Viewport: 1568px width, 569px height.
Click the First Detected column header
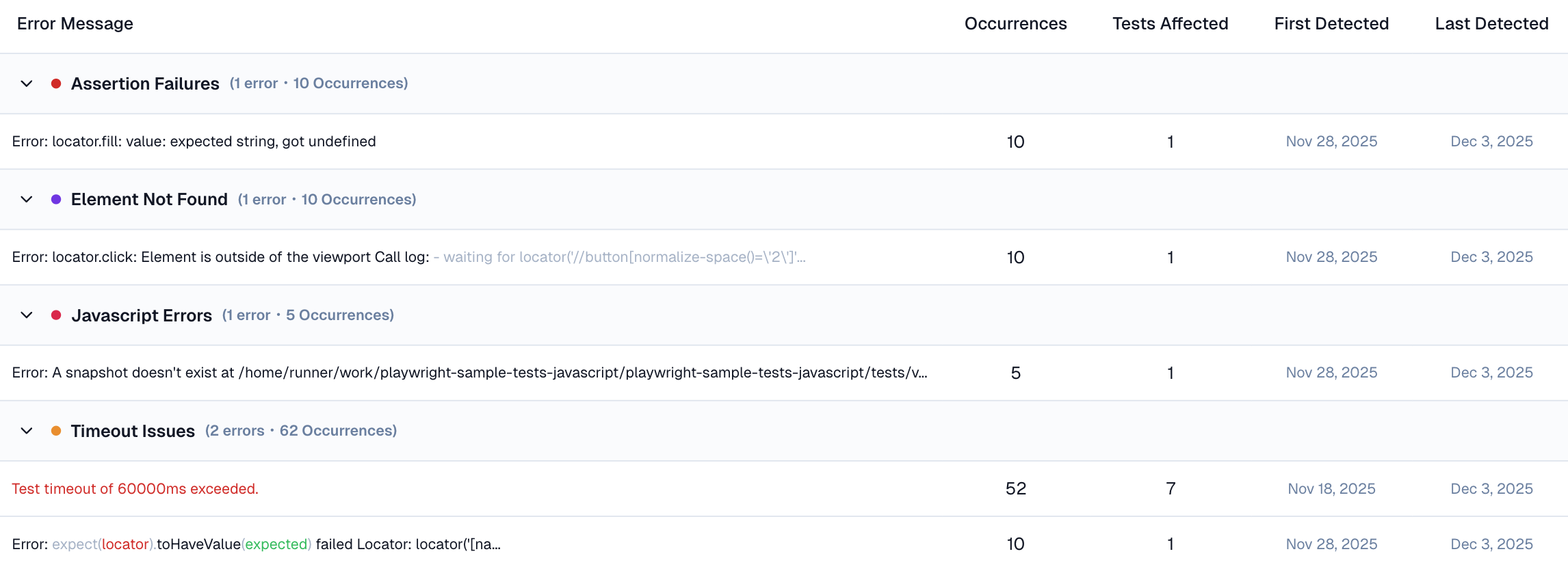1331,24
